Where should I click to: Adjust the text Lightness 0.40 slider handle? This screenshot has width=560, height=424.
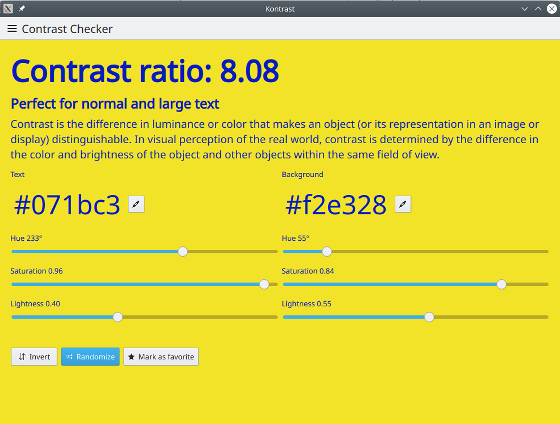pyautogui.click(x=118, y=317)
